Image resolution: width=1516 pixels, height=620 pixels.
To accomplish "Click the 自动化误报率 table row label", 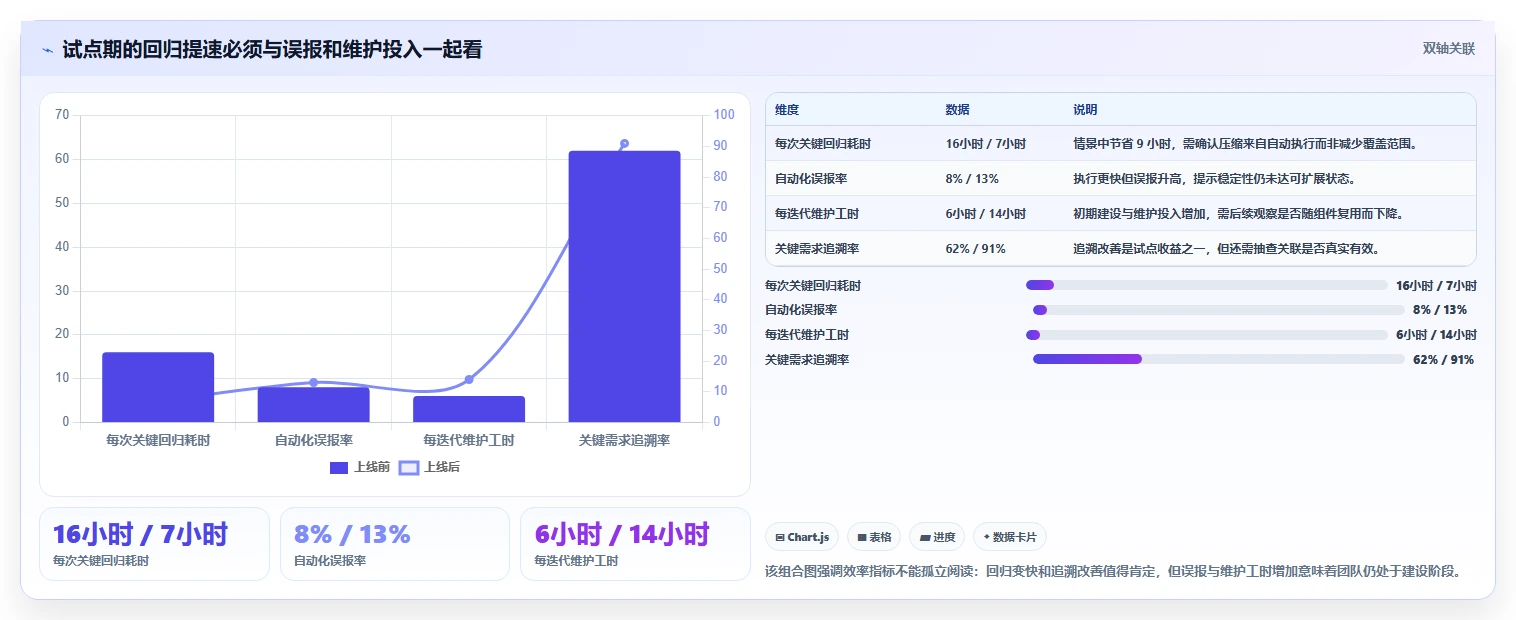I will 811,179.
